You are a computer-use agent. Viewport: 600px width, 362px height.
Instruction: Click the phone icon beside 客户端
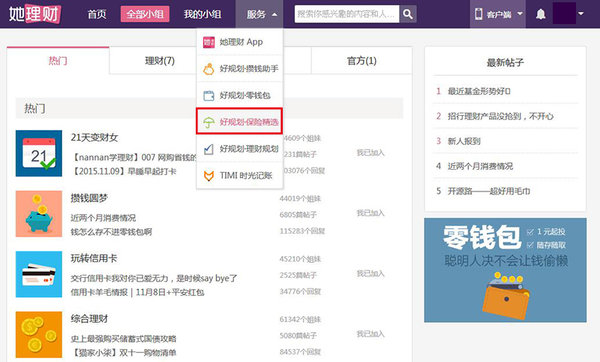pos(478,14)
